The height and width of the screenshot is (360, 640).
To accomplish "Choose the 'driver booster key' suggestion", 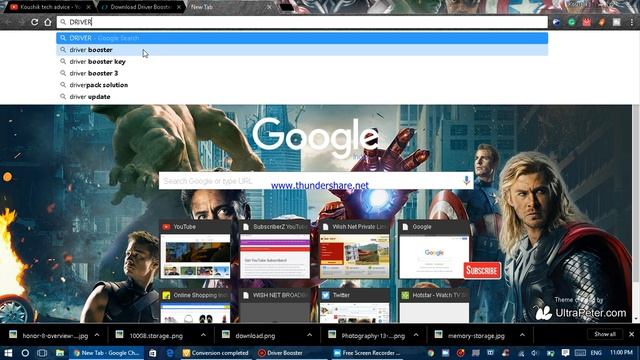I will tap(302, 62).
